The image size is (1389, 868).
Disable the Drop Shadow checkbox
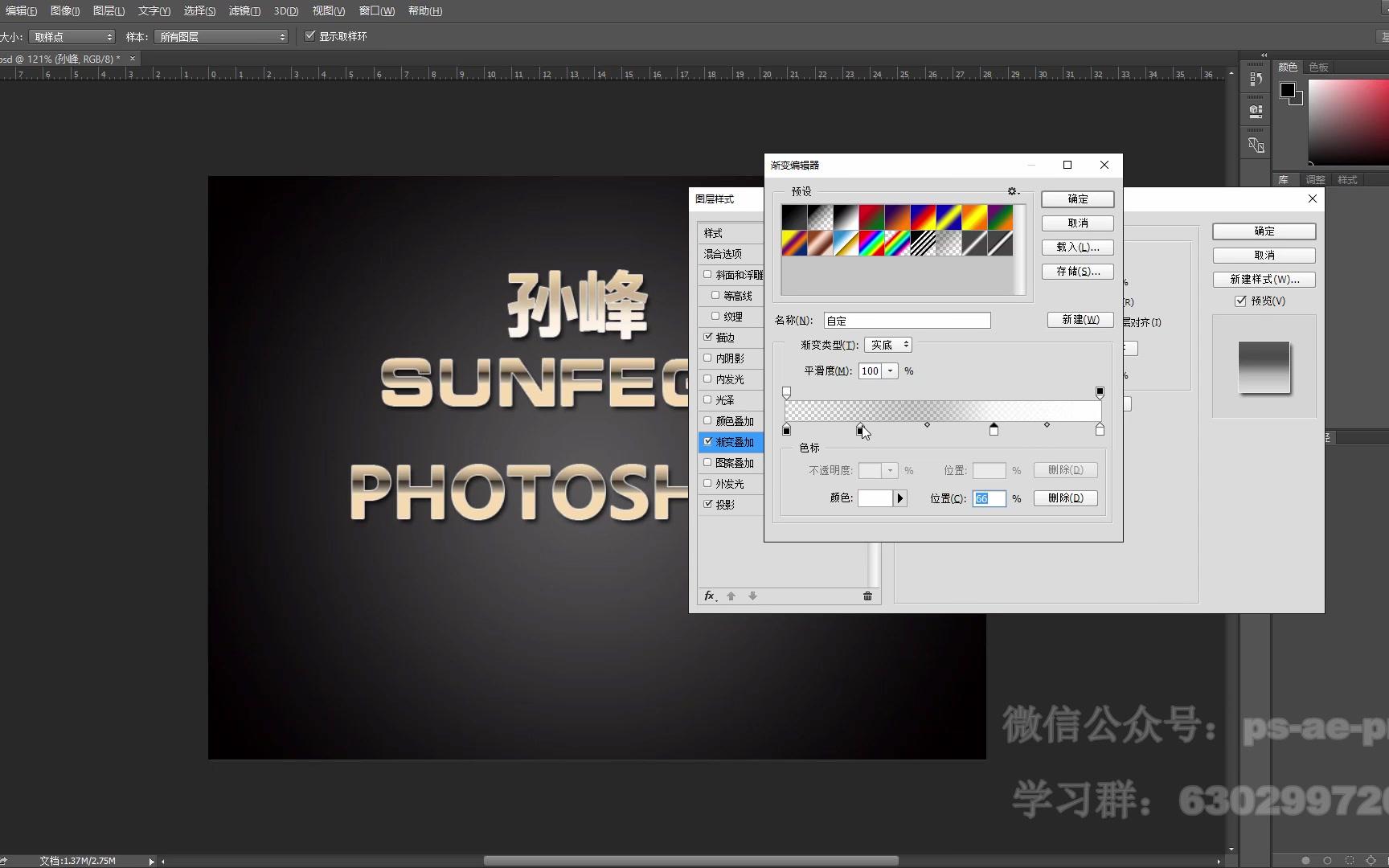tap(707, 504)
